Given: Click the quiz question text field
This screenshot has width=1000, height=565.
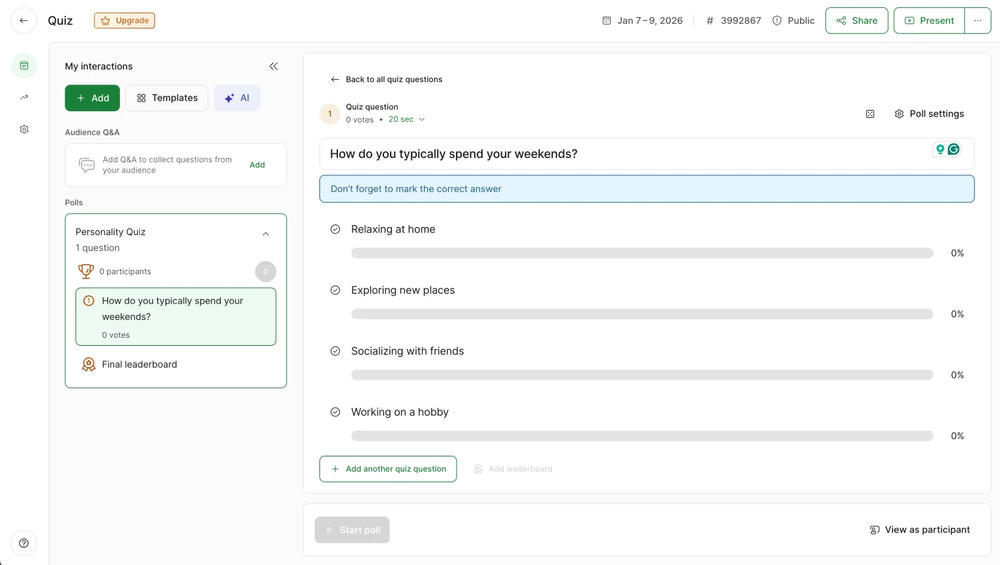Looking at the screenshot, I should click(x=620, y=154).
